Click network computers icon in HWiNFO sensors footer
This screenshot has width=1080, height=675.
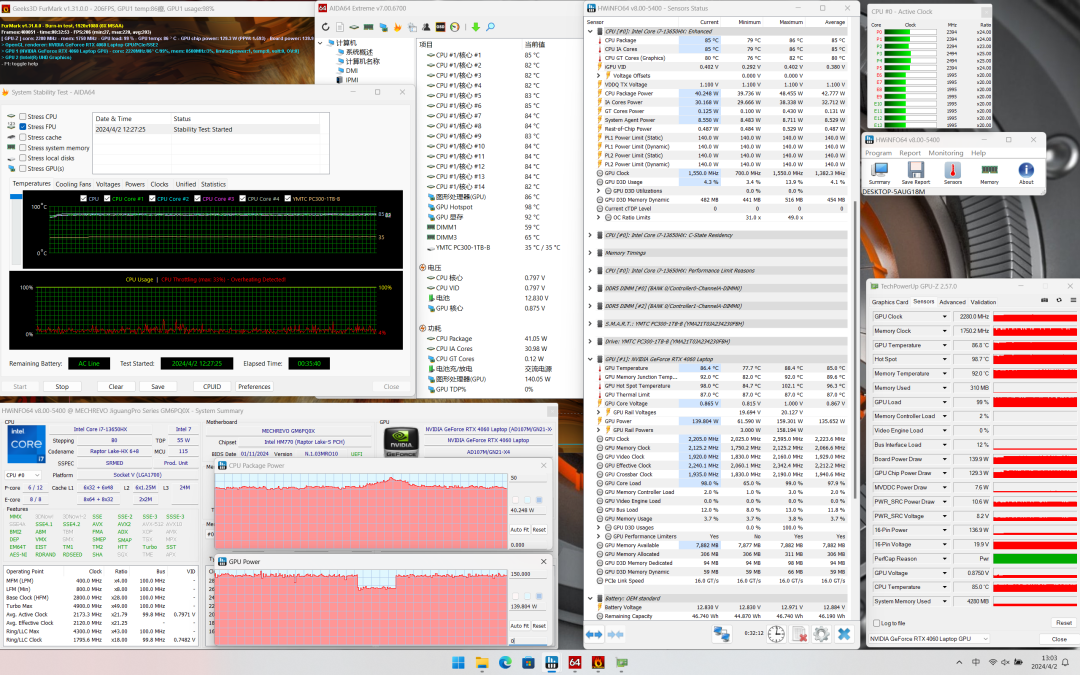click(x=721, y=634)
